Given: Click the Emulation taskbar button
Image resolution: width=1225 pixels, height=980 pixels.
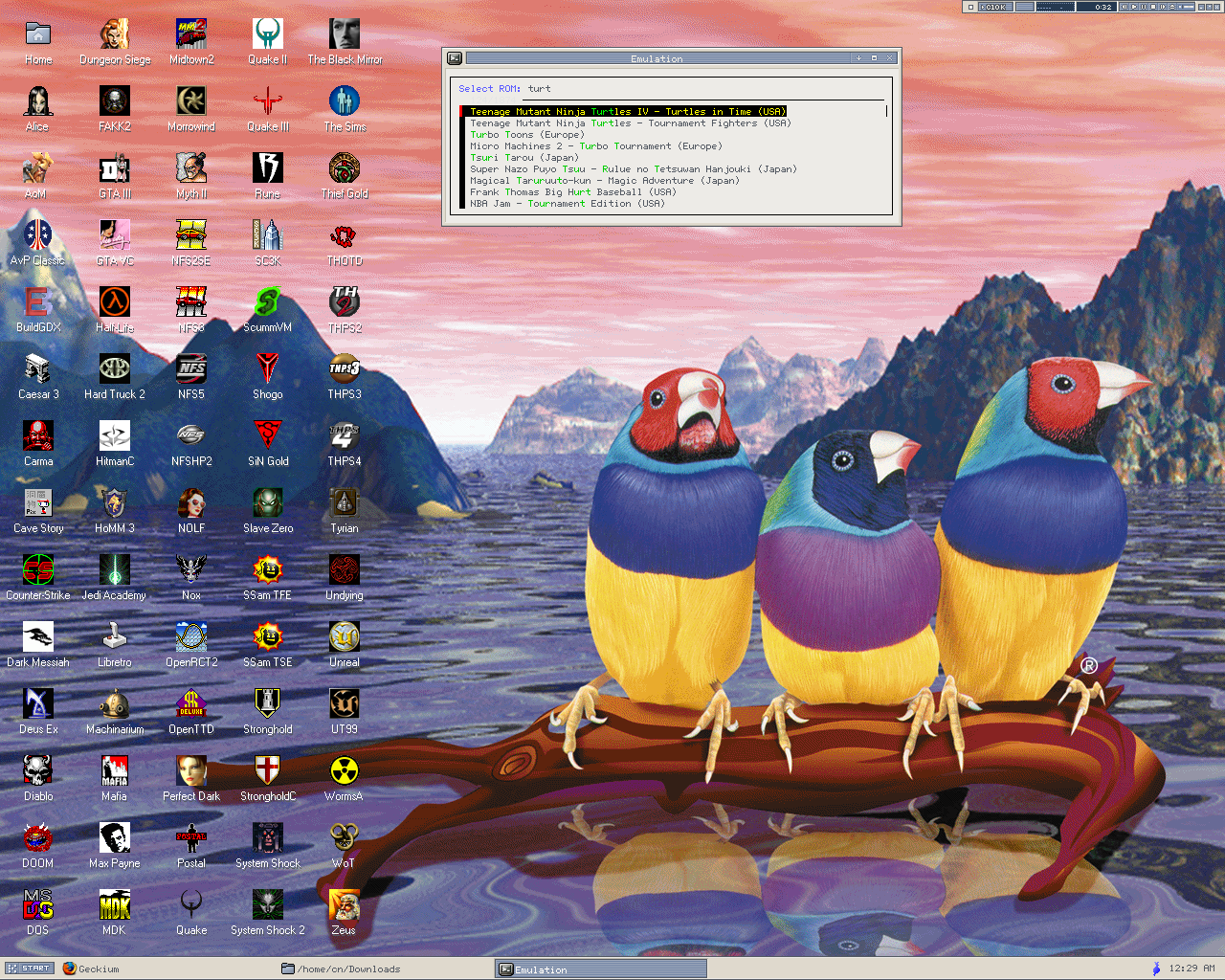Looking at the screenshot, I should [601, 969].
